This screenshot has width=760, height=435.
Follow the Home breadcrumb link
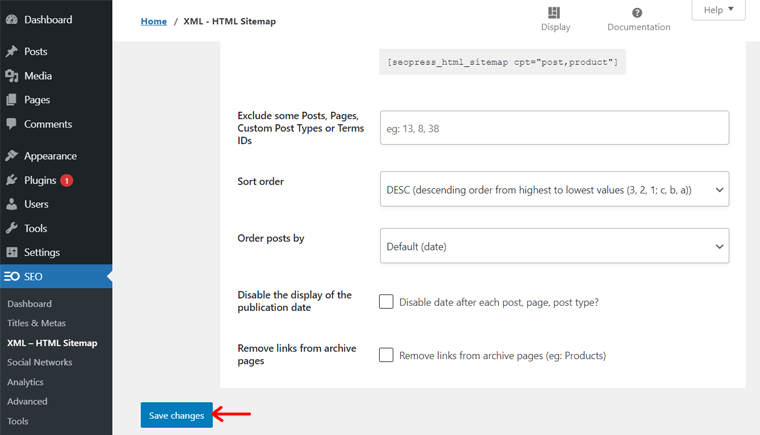(154, 21)
